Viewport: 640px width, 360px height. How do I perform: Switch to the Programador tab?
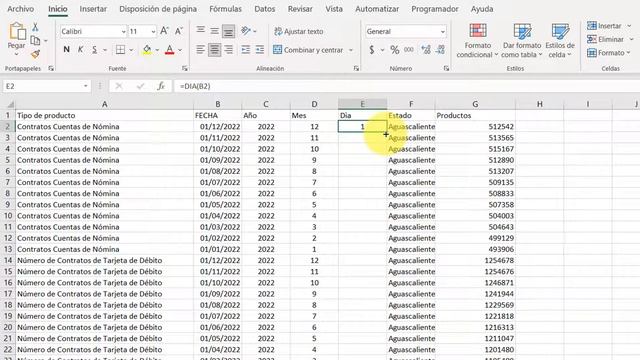click(x=435, y=9)
